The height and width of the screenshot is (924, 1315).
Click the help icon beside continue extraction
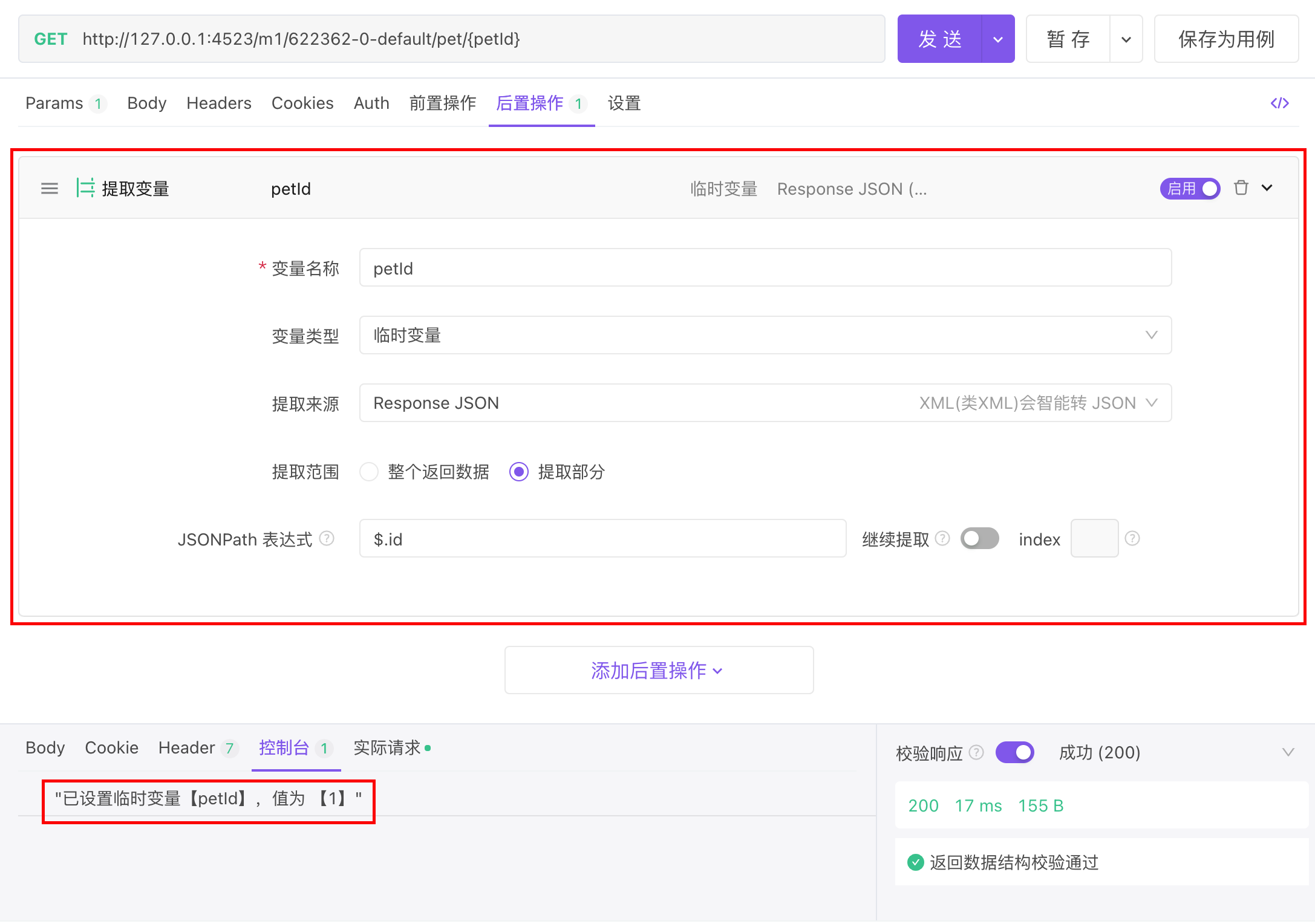(x=942, y=538)
